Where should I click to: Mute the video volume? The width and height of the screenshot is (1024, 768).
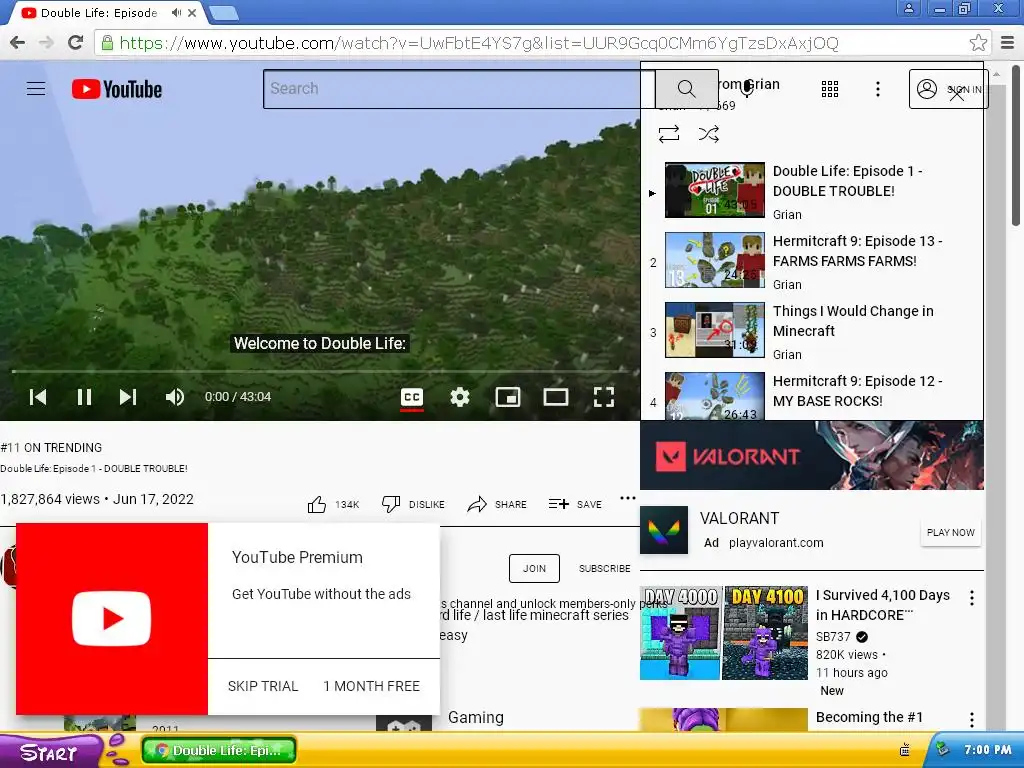pos(174,396)
